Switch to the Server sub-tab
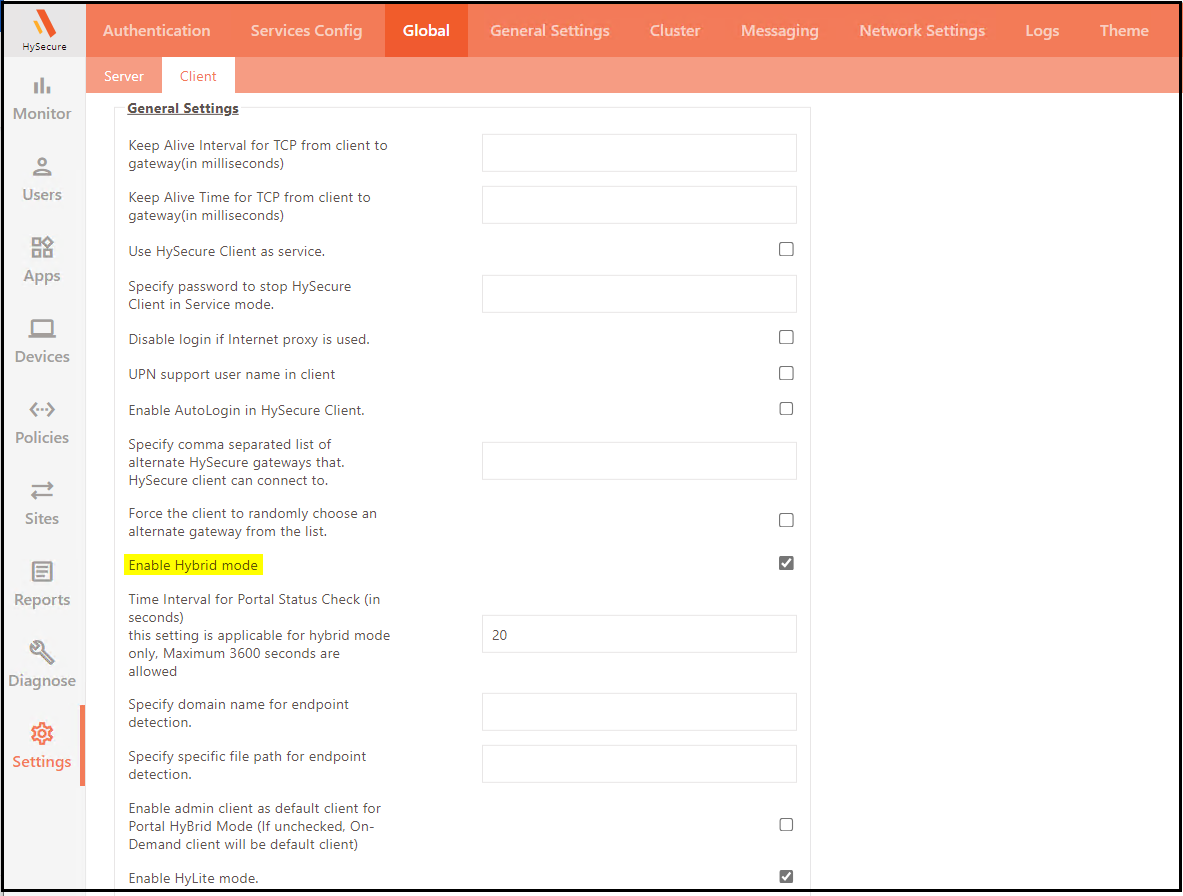The width and height of the screenshot is (1183, 896). (x=124, y=76)
